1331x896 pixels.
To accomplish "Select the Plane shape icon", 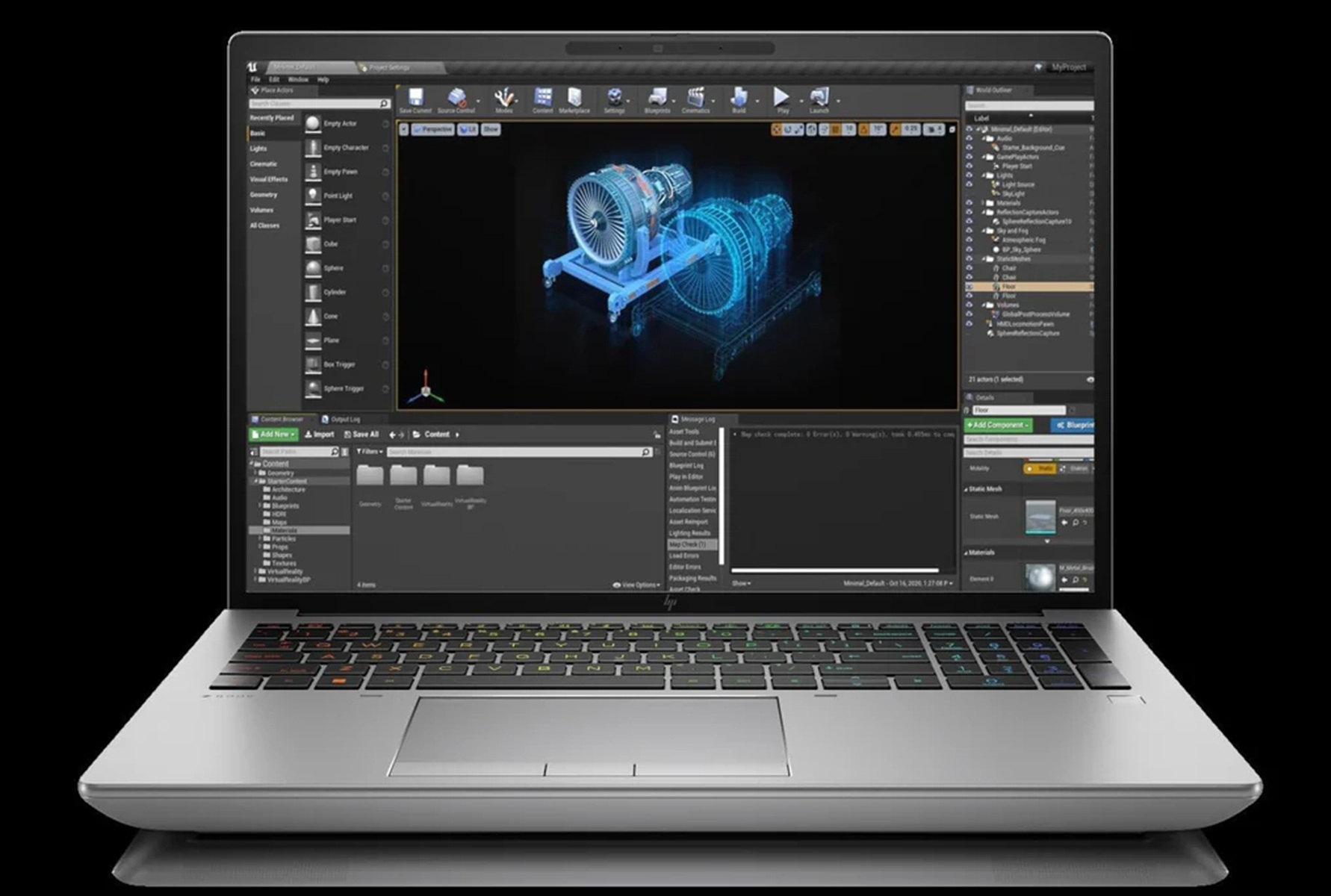I will (x=313, y=340).
